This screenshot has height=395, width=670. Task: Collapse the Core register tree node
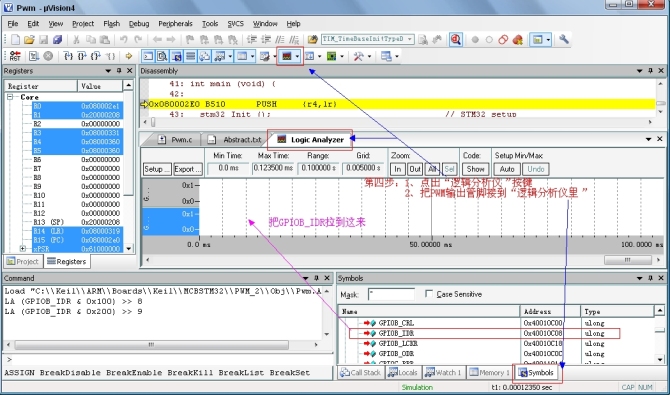pyautogui.click(x=10, y=97)
